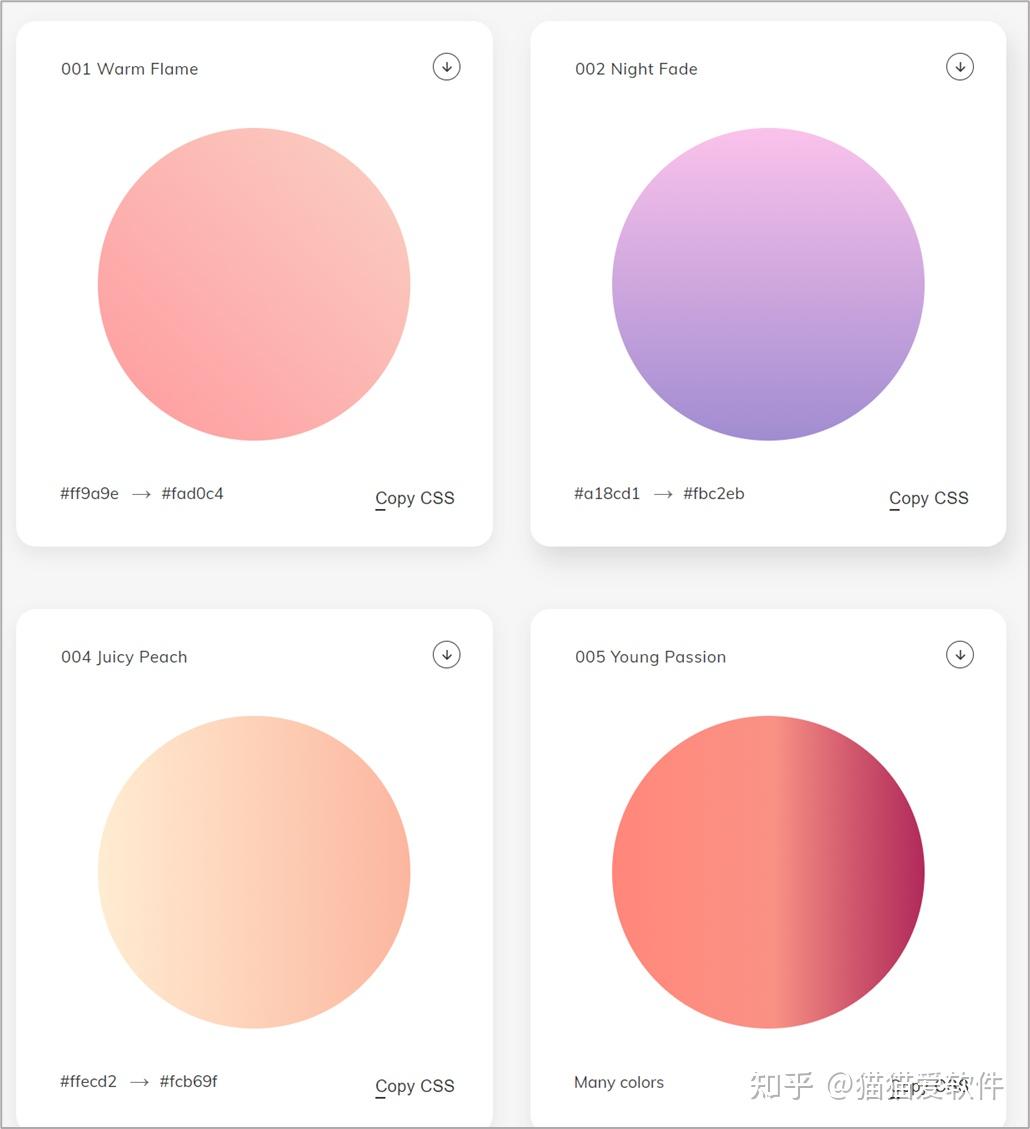Download the Warm Flame gradient image
Viewport: 1030px width, 1129px height.
coord(446,67)
